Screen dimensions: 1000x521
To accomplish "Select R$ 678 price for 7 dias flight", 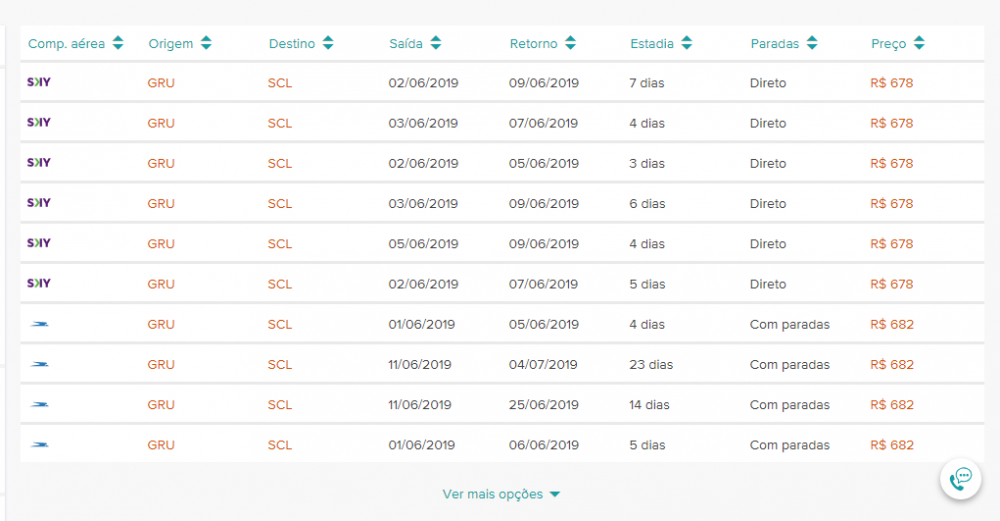I will click(891, 83).
